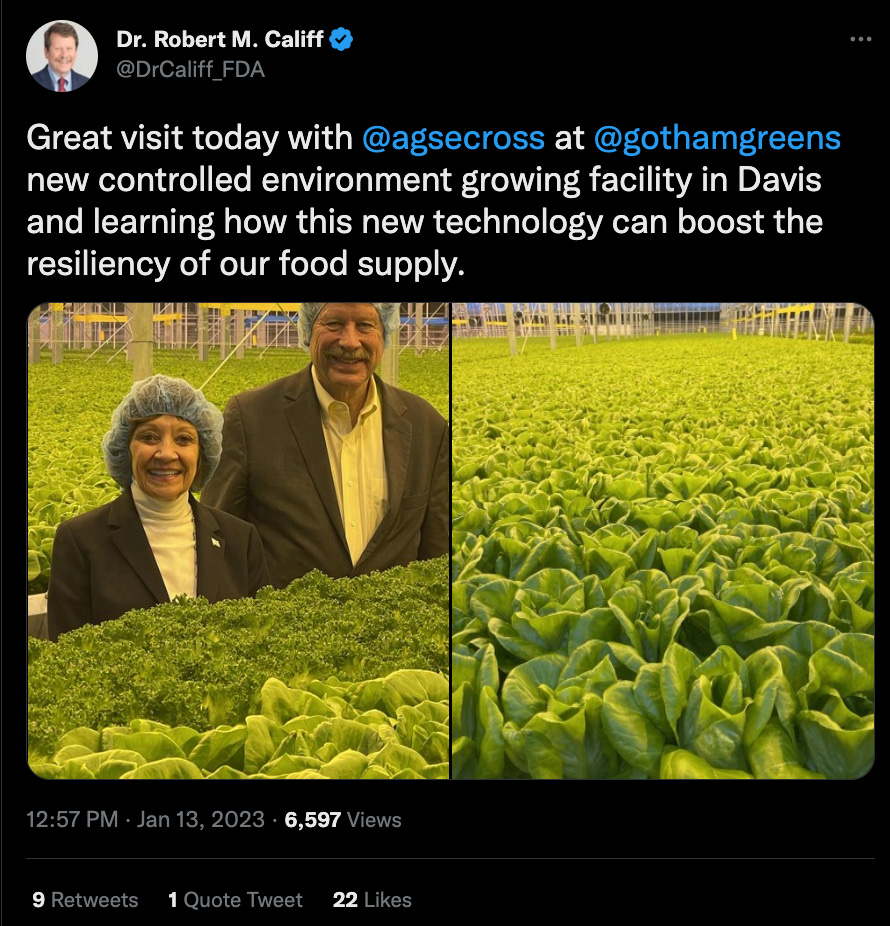Open the tweet's more options menu
This screenshot has height=926, width=890.
pos(860,39)
